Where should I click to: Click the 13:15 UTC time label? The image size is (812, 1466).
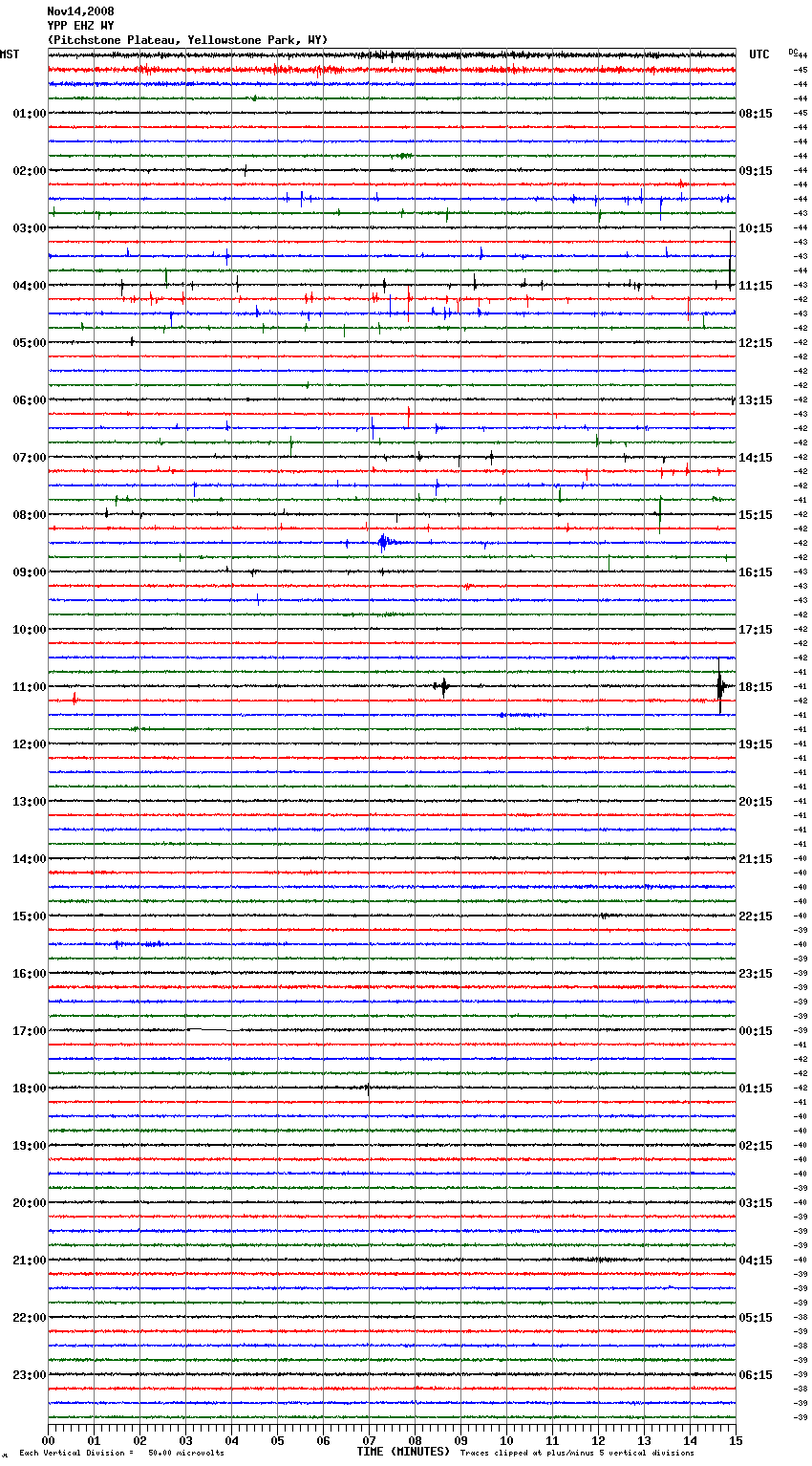(x=756, y=400)
